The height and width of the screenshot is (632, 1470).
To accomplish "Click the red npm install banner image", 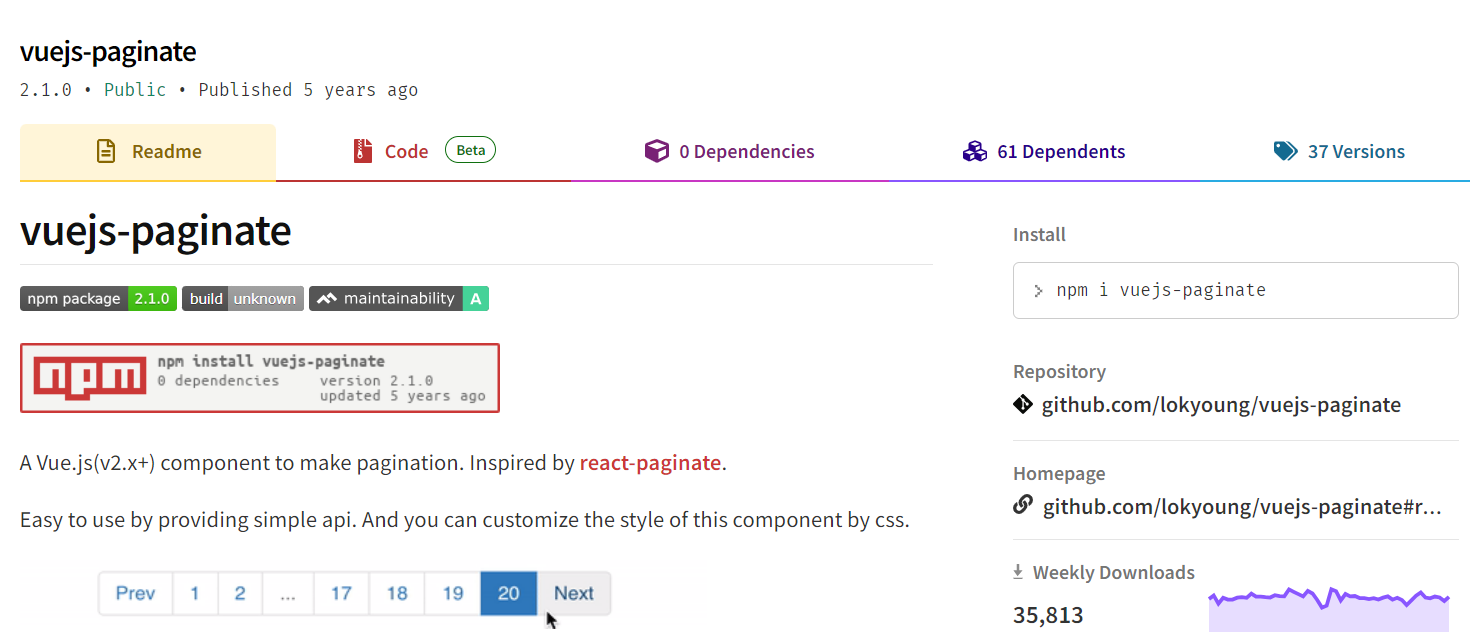I will click(260, 378).
